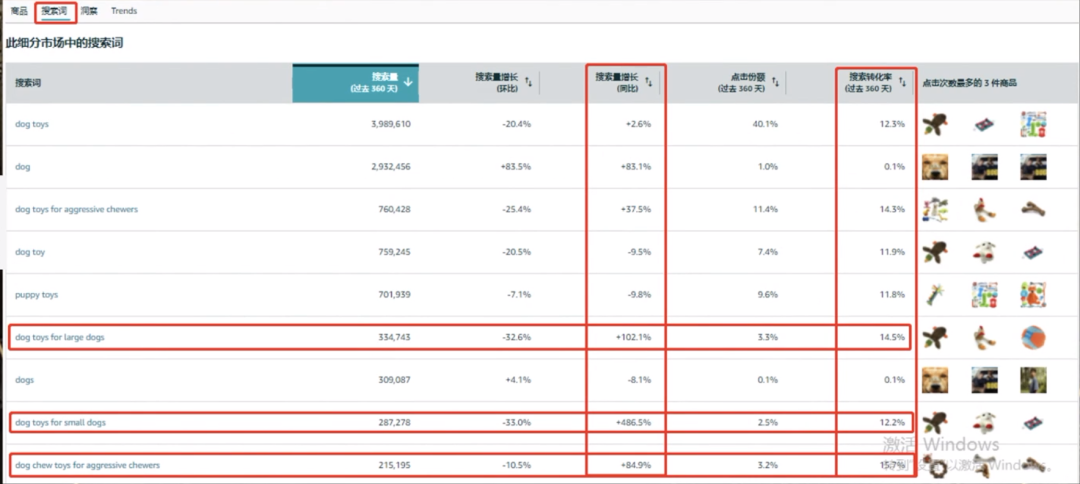
Task: Open the 'dog' search term link (2,932,456)
Action: (22, 167)
